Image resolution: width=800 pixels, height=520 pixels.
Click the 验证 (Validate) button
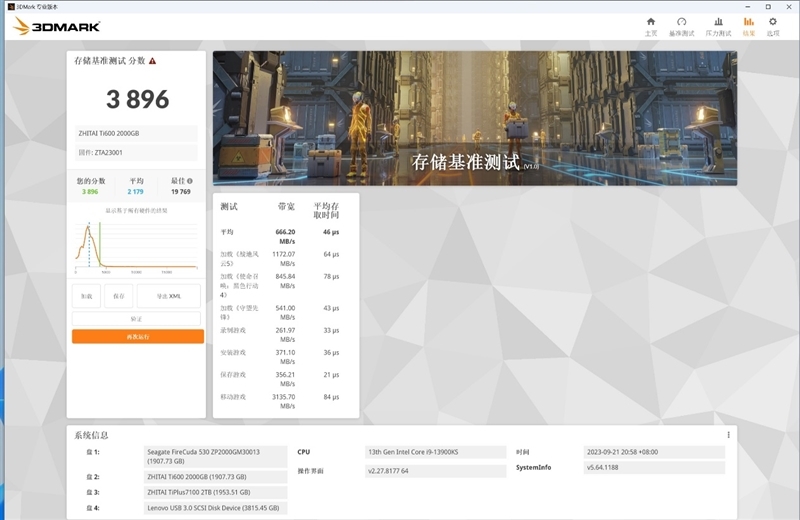point(136,319)
